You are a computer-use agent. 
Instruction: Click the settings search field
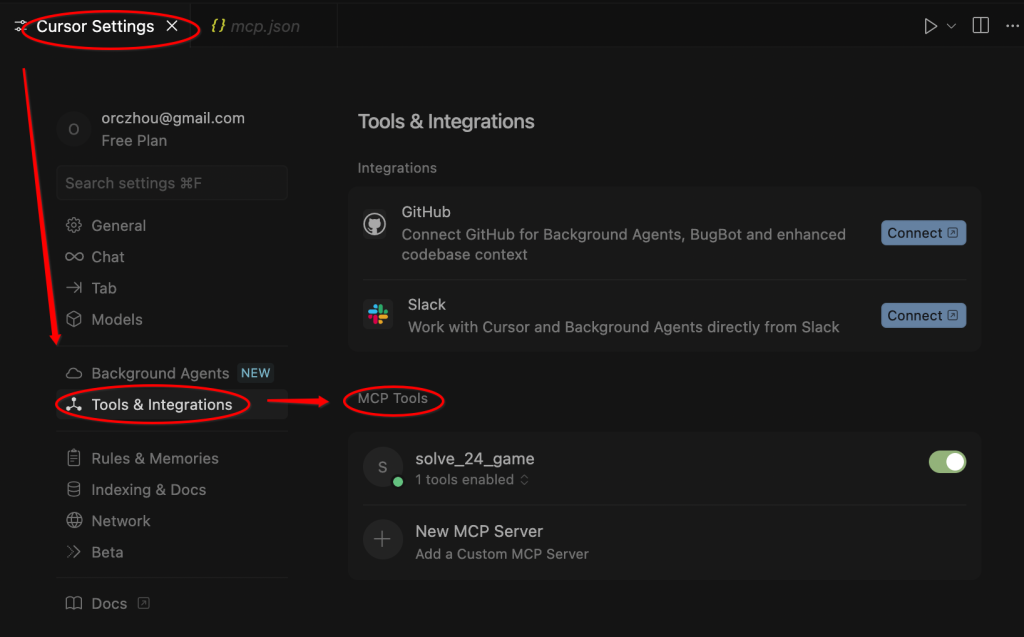[171, 182]
